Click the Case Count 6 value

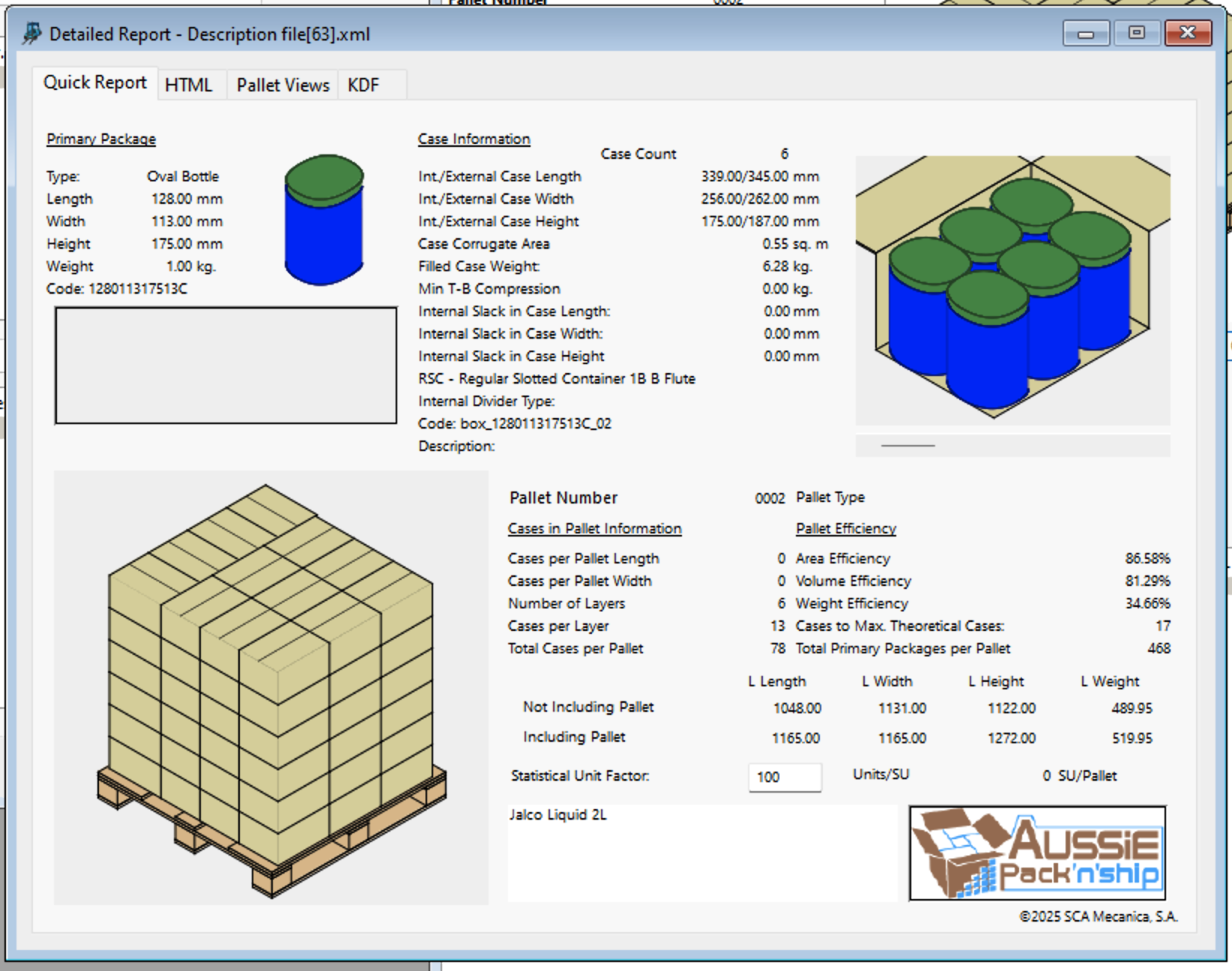(x=785, y=154)
